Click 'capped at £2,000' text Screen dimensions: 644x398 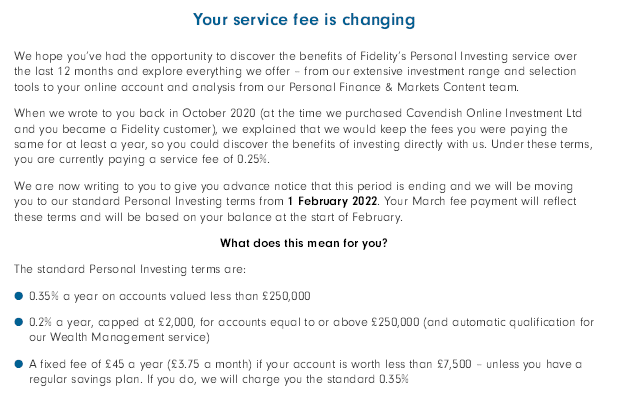(x=145, y=322)
